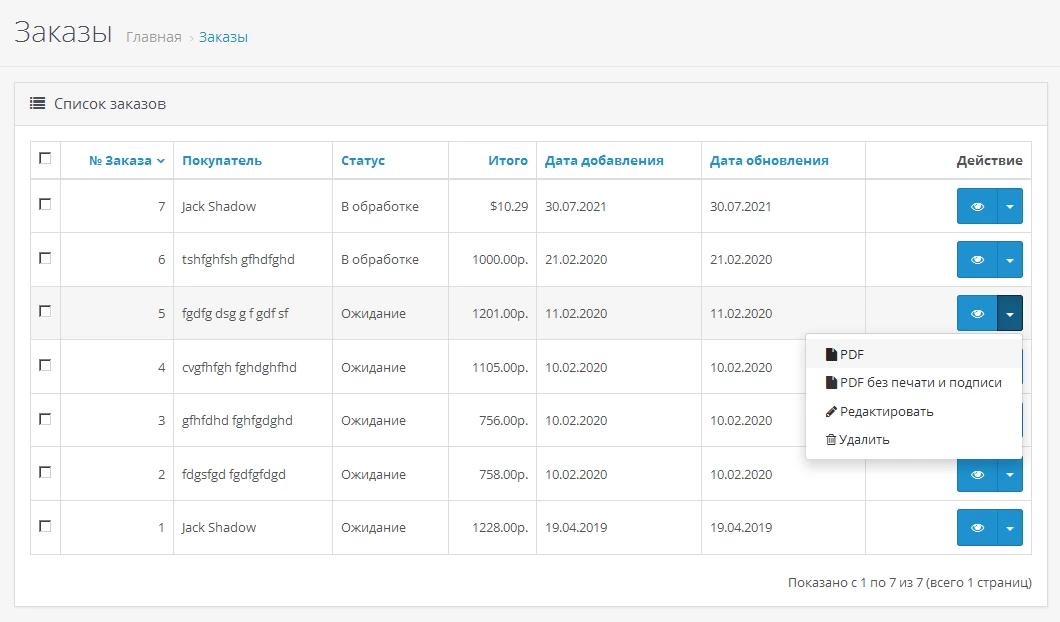Sort by Дата добавления column header
Screen dimensions: 1060x622
coord(604,161)
